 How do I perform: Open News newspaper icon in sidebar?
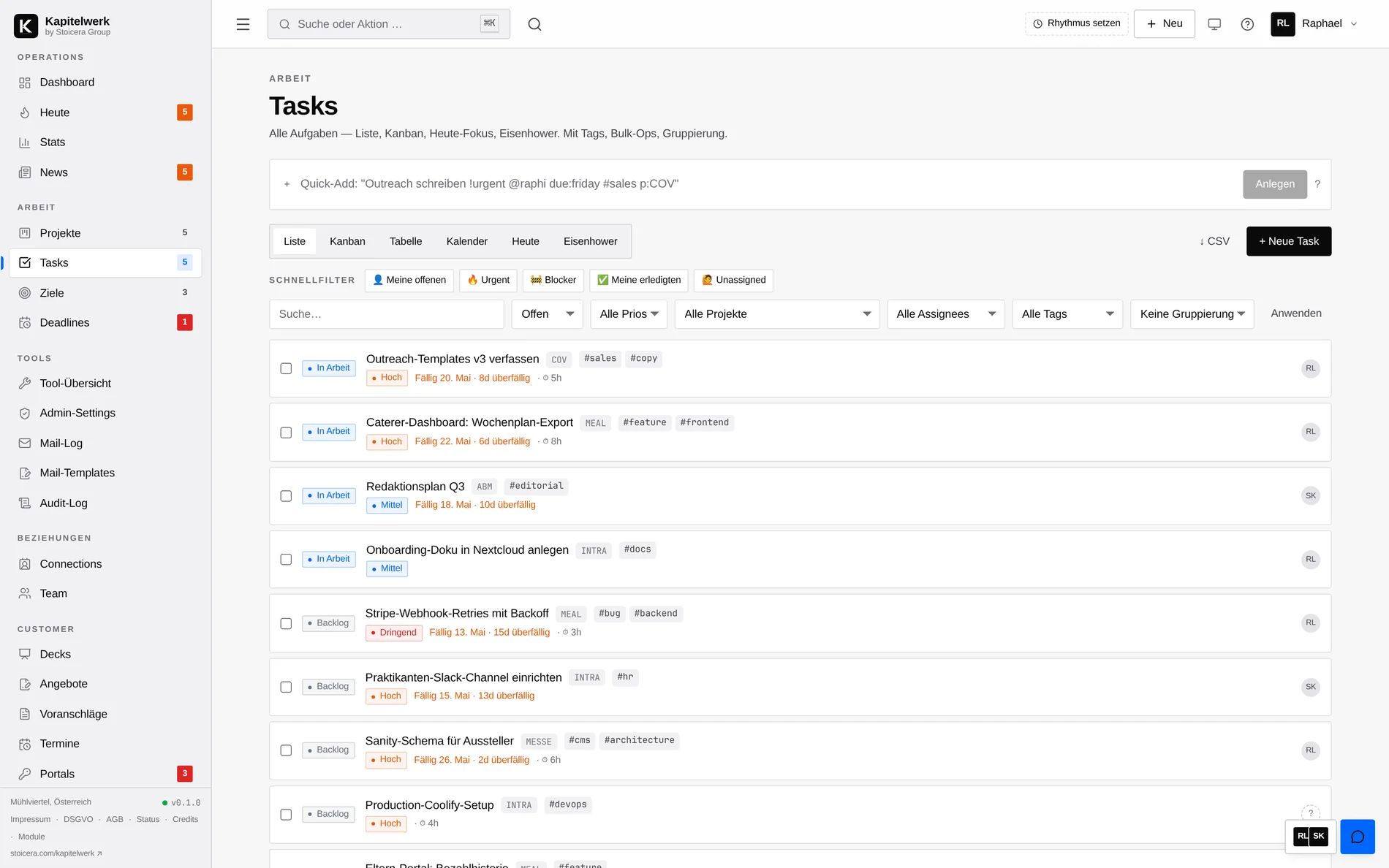pos(25,172)
